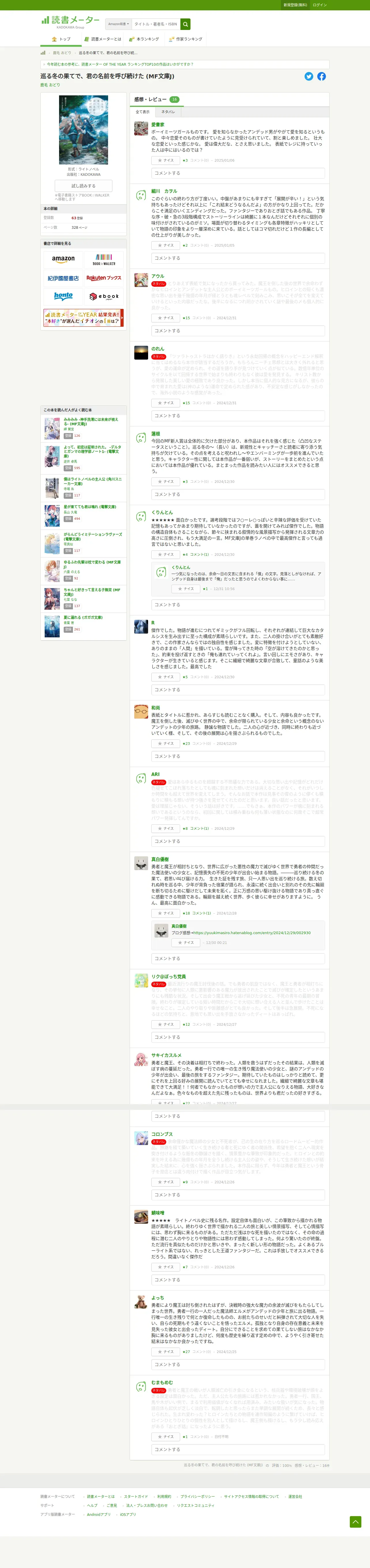Screen dimensions: 370x1568
Task: Open the 読書メーターとは navigation tab
Action: 102,39
